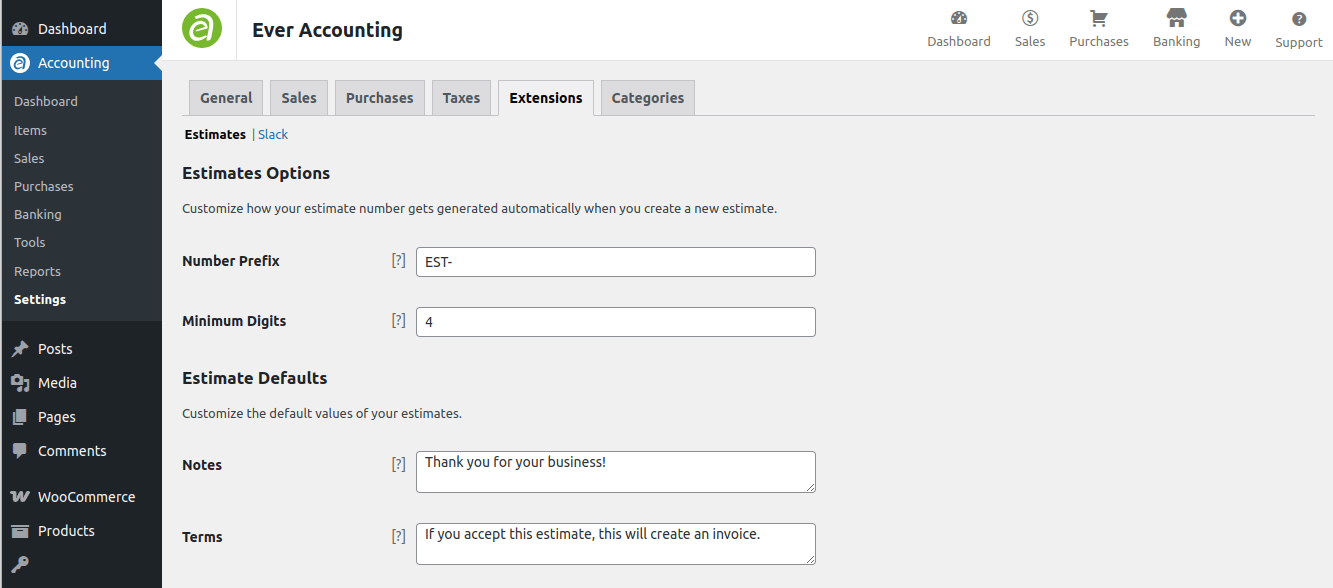Image resolution: width=1333 pixels, height=588 pixels.
Task: Click the Ever Accounting green logo
Action: click(202, 27)
